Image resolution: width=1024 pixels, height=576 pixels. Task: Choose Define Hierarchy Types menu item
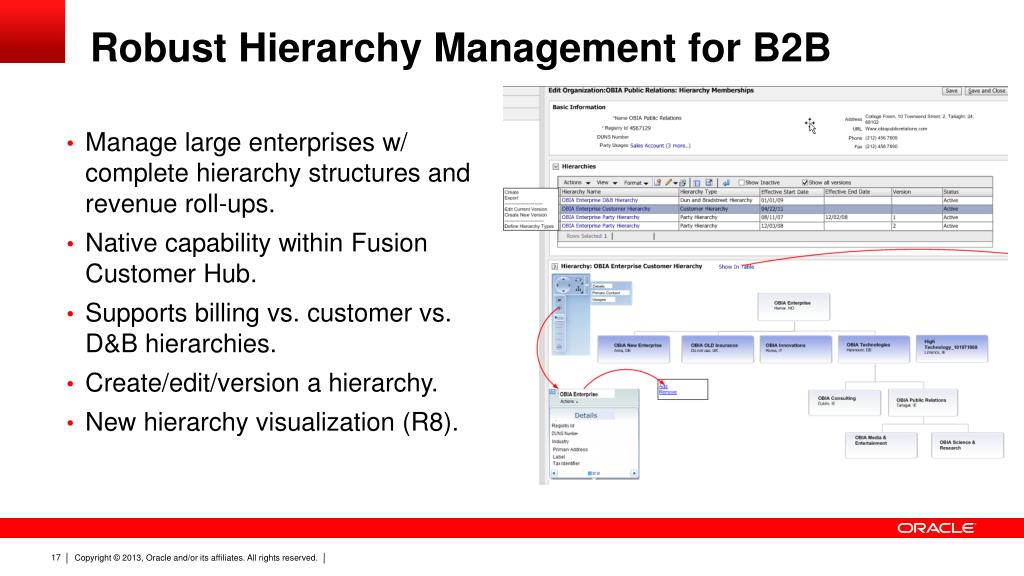pos(529,226)
